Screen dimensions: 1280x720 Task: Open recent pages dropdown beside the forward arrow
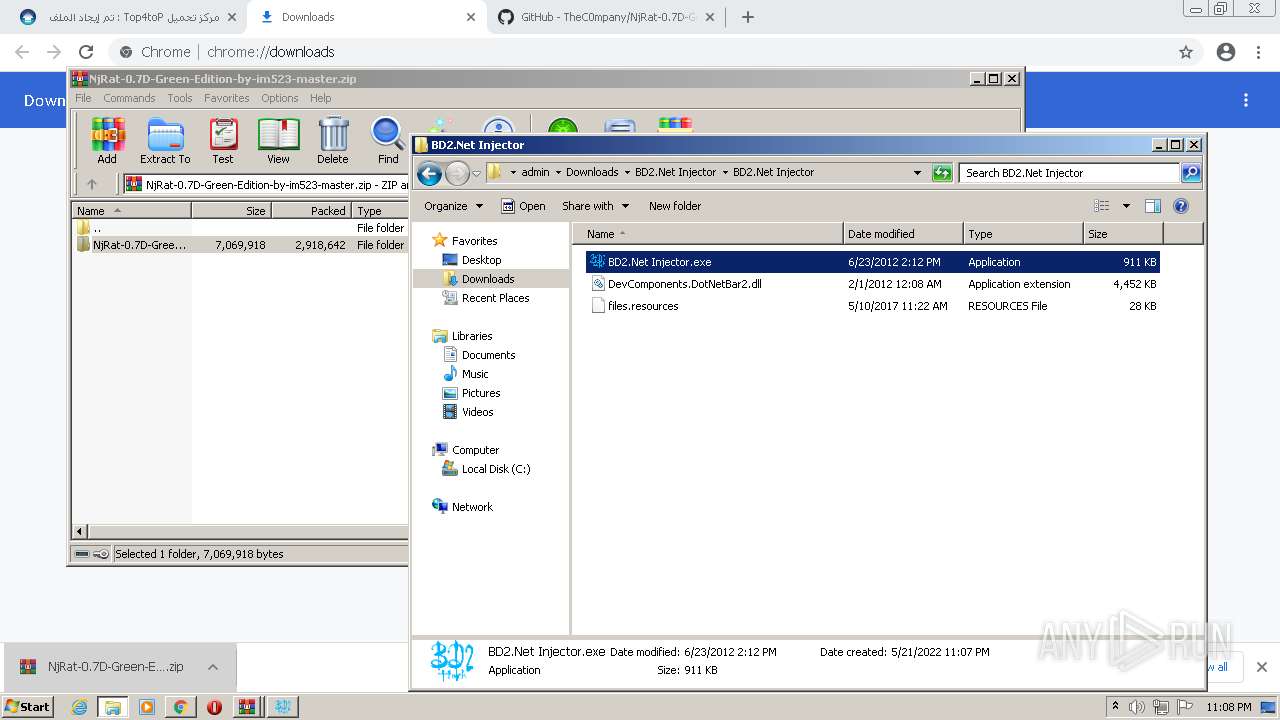pyautogui.click(x=476, y=173)
